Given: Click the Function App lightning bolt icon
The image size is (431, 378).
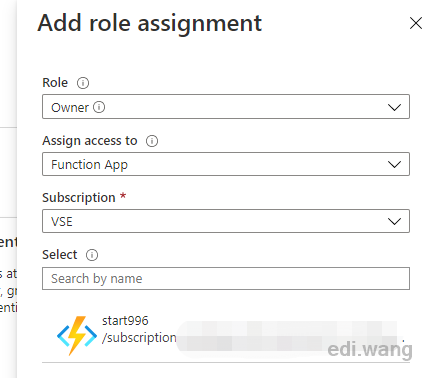Looking at the screenshot, I should pos(77,335).
